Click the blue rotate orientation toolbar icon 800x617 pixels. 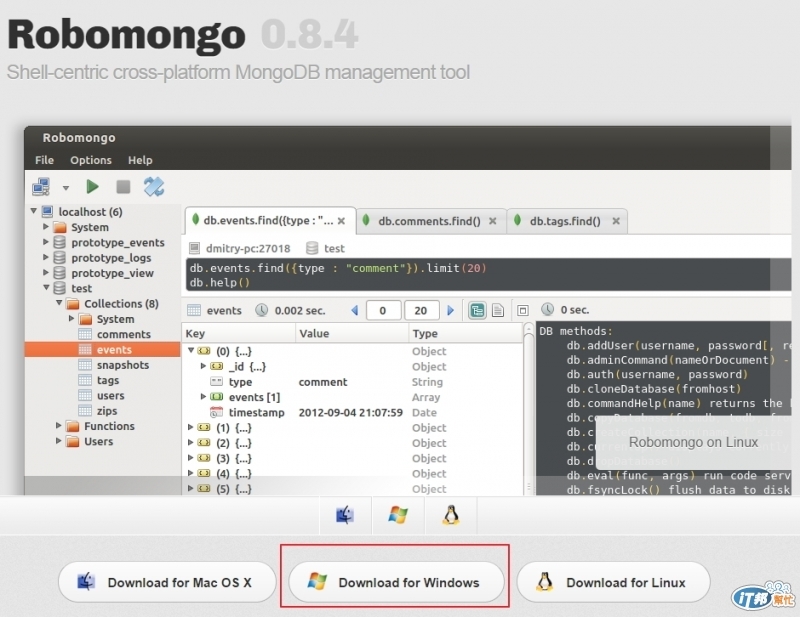(x=154, y=187)
